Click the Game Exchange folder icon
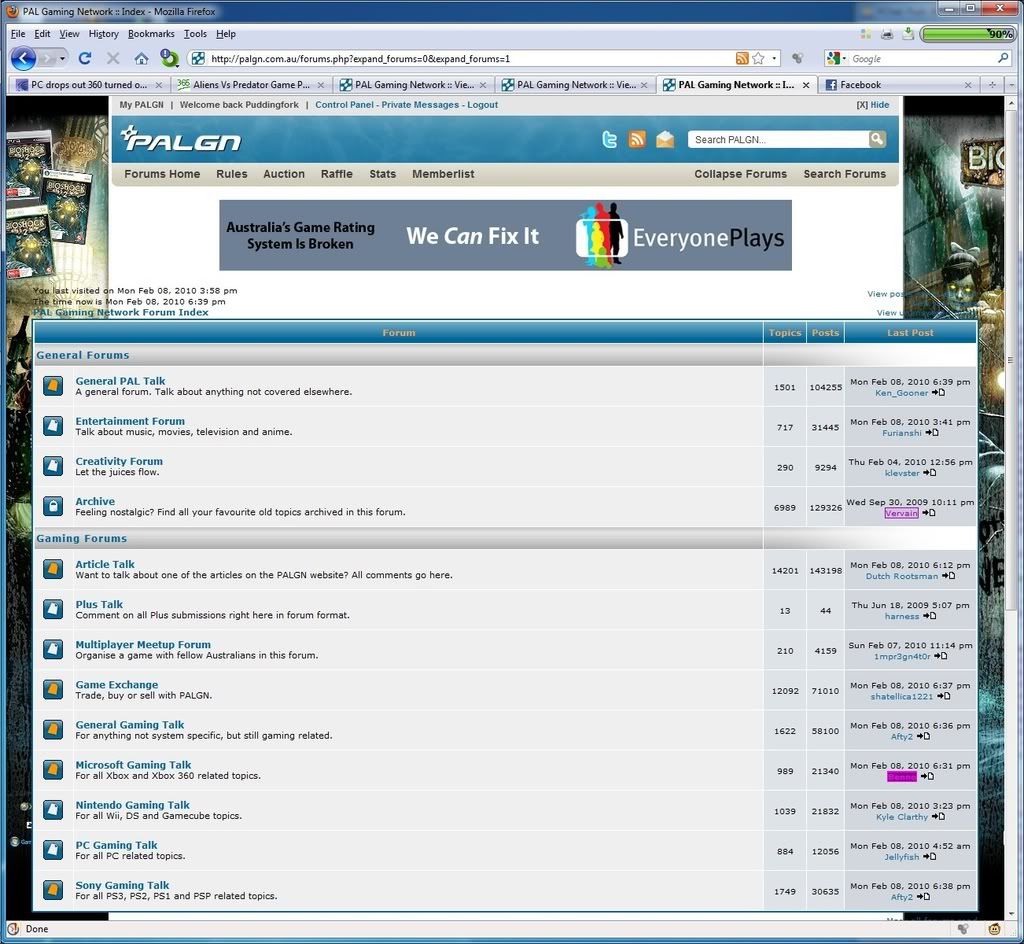 pos(53,689)
